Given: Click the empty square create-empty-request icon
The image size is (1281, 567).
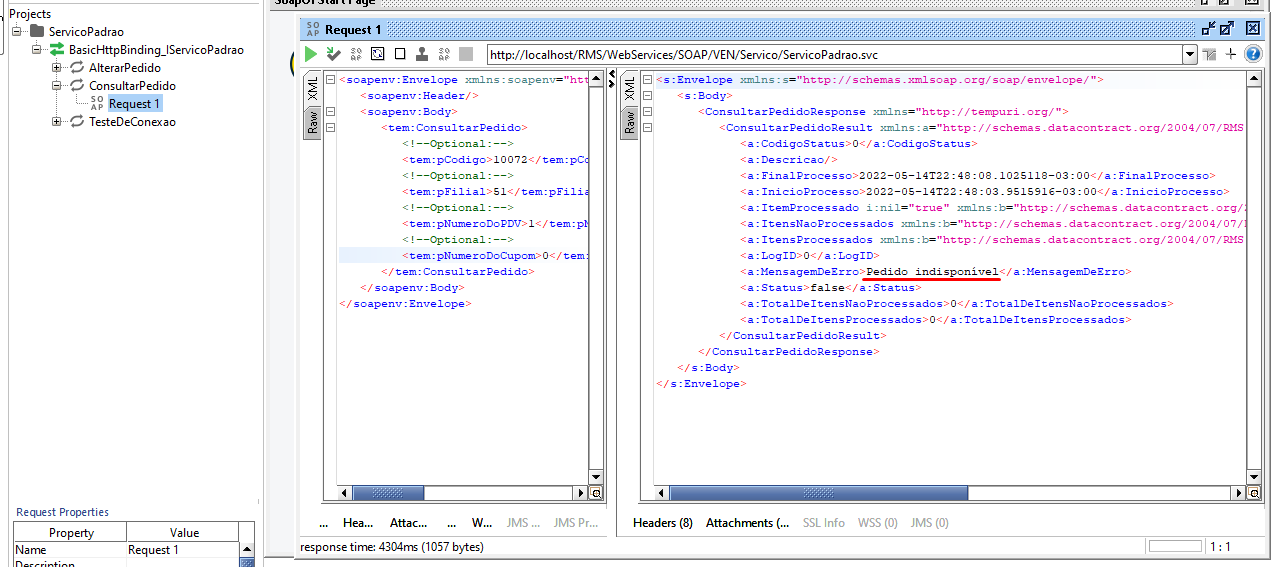Looking at the screenshot, I should tap(400, 54).
